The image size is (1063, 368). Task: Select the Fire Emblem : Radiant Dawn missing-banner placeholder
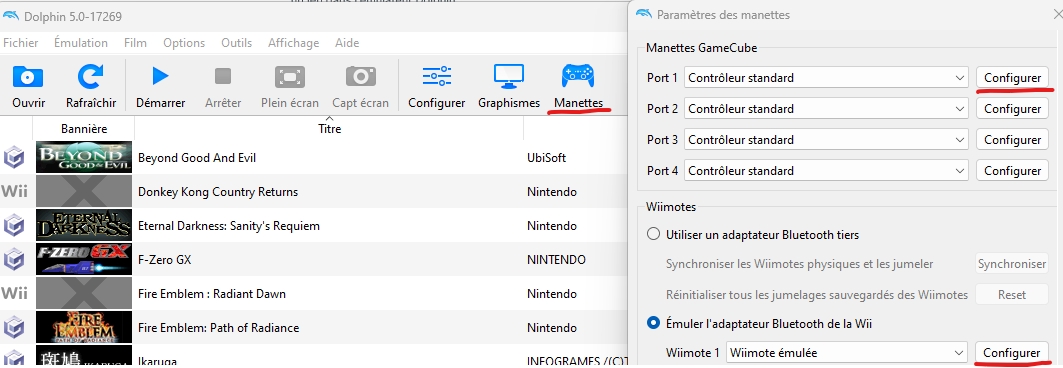(x=84, y=293)
